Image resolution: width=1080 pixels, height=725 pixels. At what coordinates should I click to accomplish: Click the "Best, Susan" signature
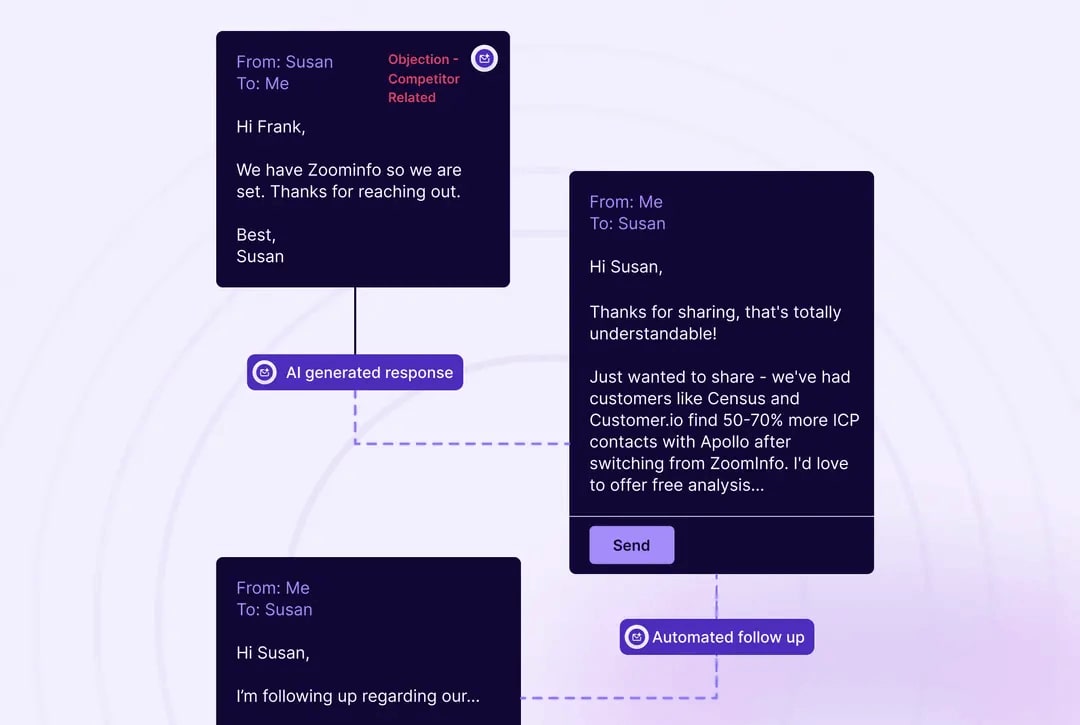click(x=260, y=246)
